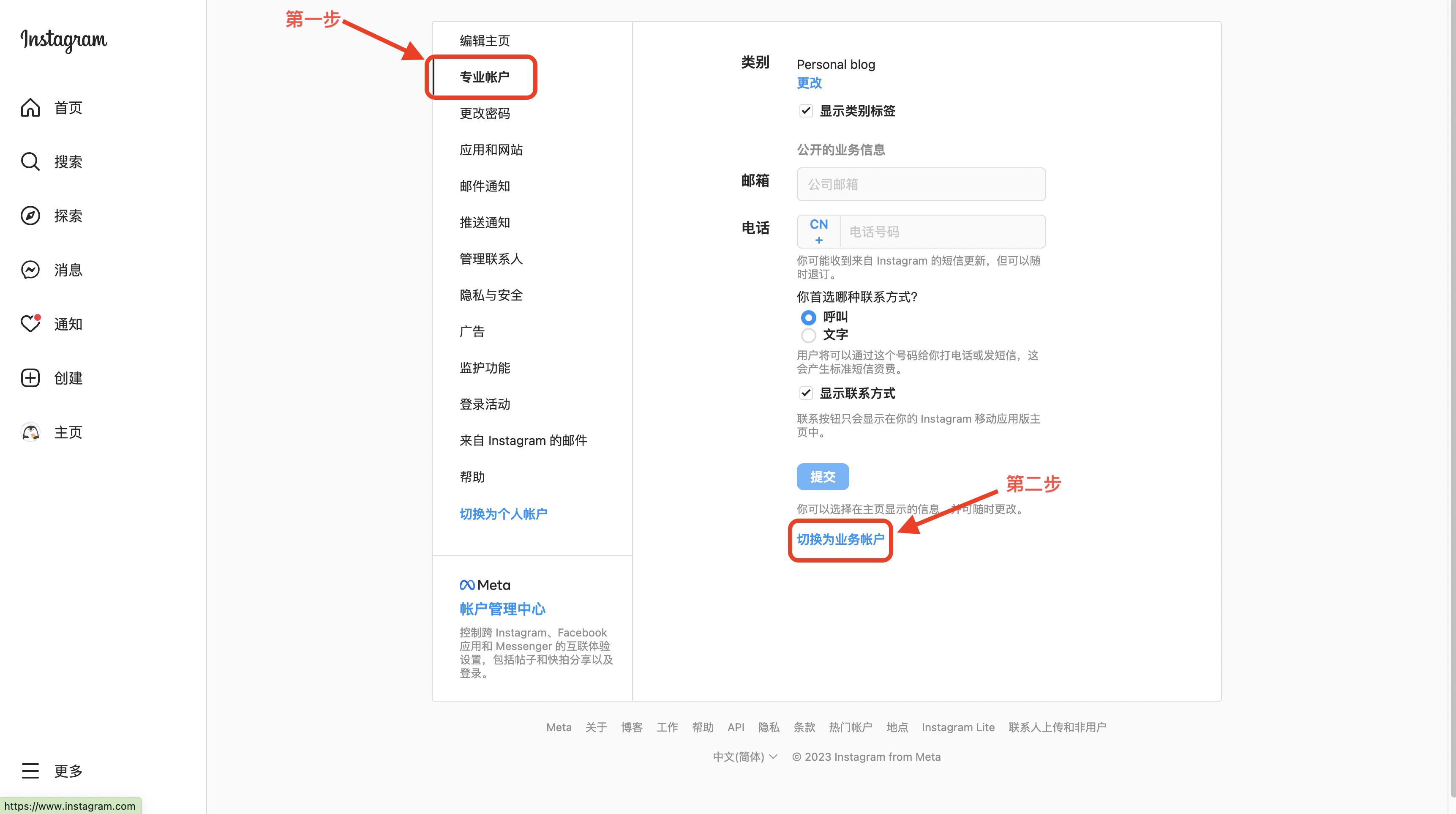Screen dimensions: 1456x814
Task: Open the 消息 messenger icon
Action: click(x=30, y=270)
